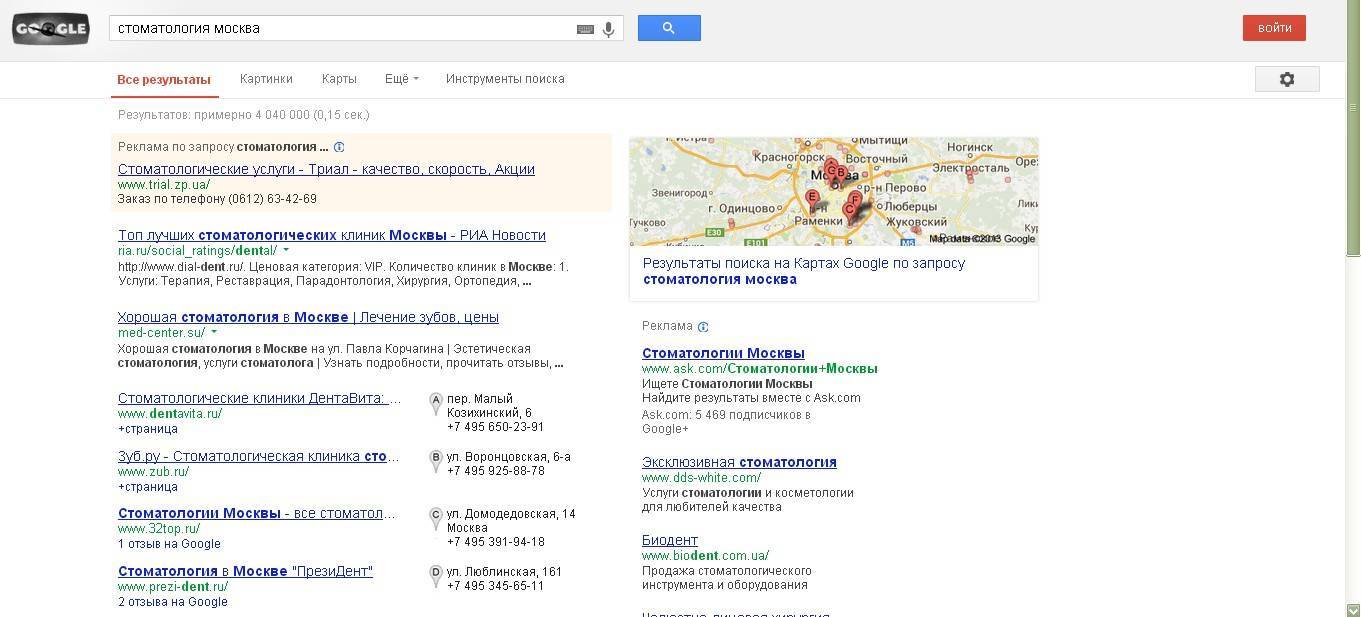Open the on-screen keyboard icon in search box
This screenshot has width=1361, height=617.
[x=586, y=29]
